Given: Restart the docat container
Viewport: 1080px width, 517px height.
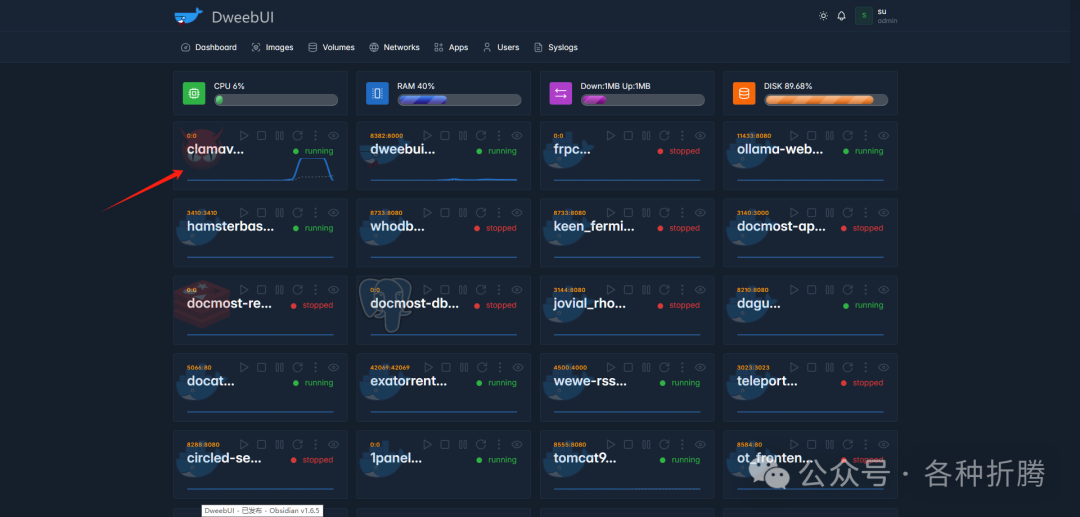Looking at the screenshot, I should [x=298, y=368].
